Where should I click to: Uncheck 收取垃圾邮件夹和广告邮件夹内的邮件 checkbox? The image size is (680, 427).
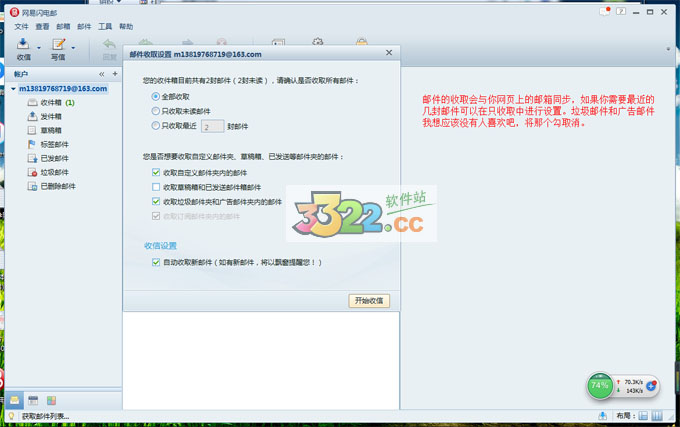[155, 201]
